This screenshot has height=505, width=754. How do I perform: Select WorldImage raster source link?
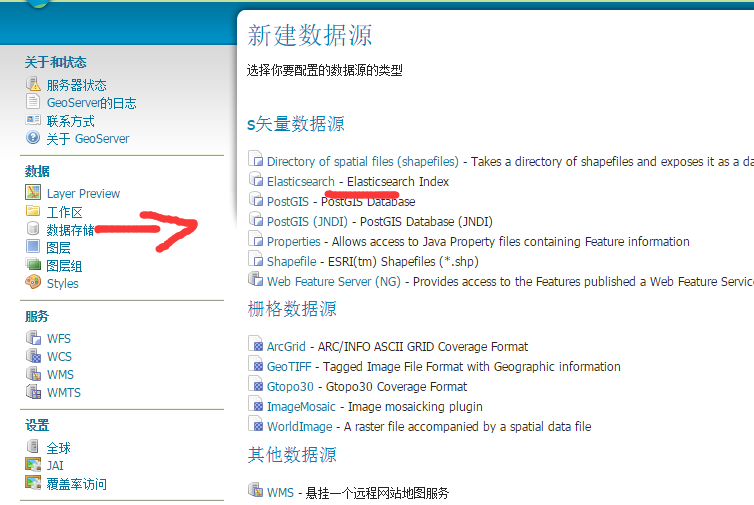[x=300, y=427]
